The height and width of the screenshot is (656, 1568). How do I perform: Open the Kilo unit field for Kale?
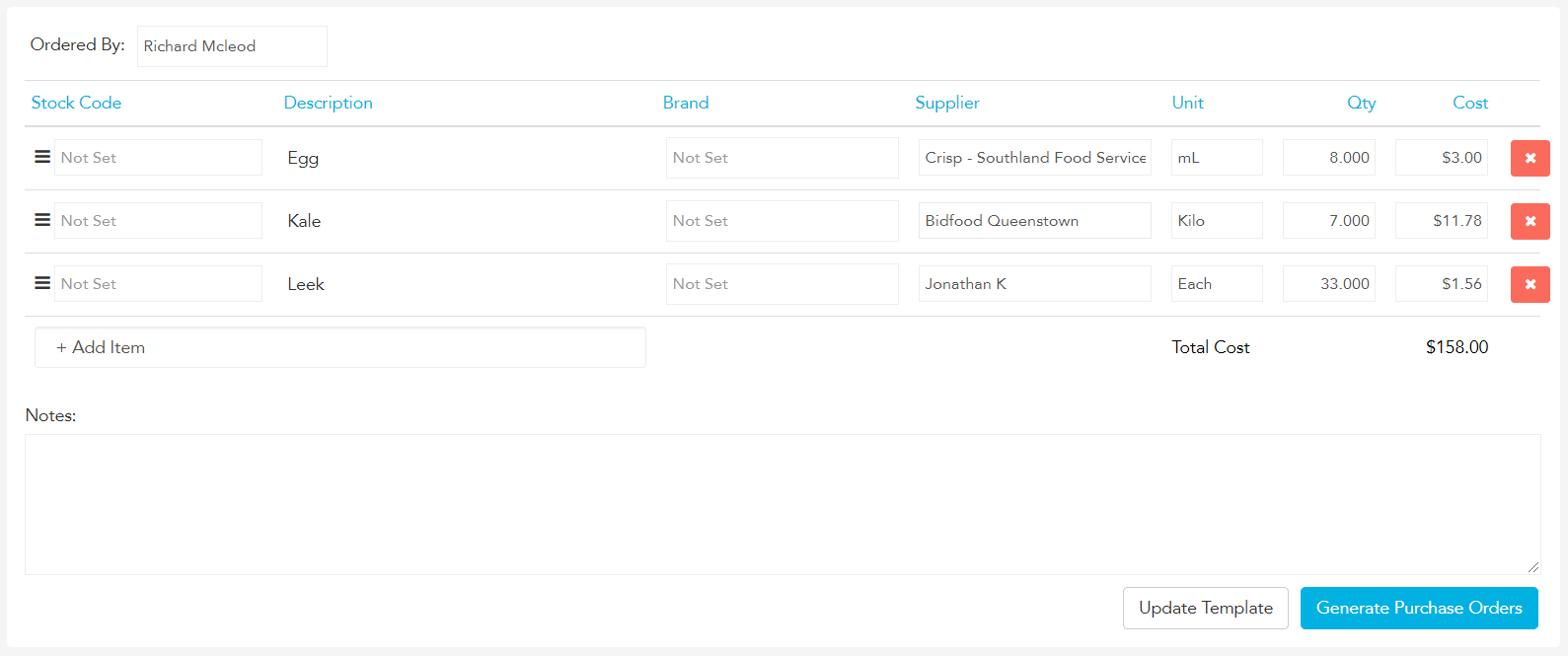click(x=1217, y=221)
